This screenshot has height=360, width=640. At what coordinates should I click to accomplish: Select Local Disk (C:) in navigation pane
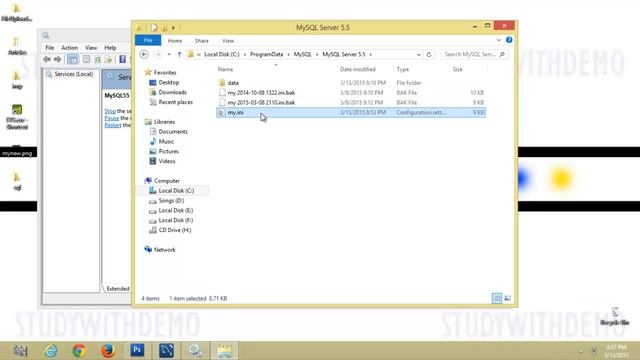click(x=176, y=191)
